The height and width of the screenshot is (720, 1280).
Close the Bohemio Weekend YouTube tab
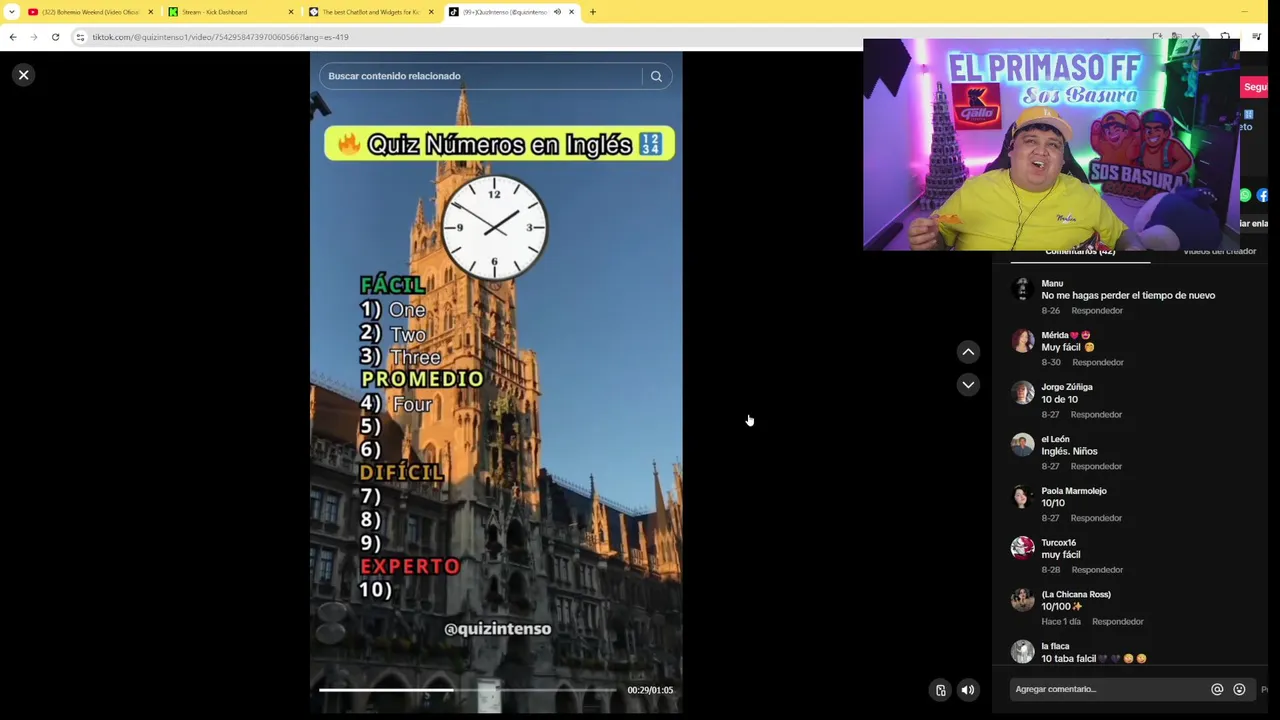[151, 12]
